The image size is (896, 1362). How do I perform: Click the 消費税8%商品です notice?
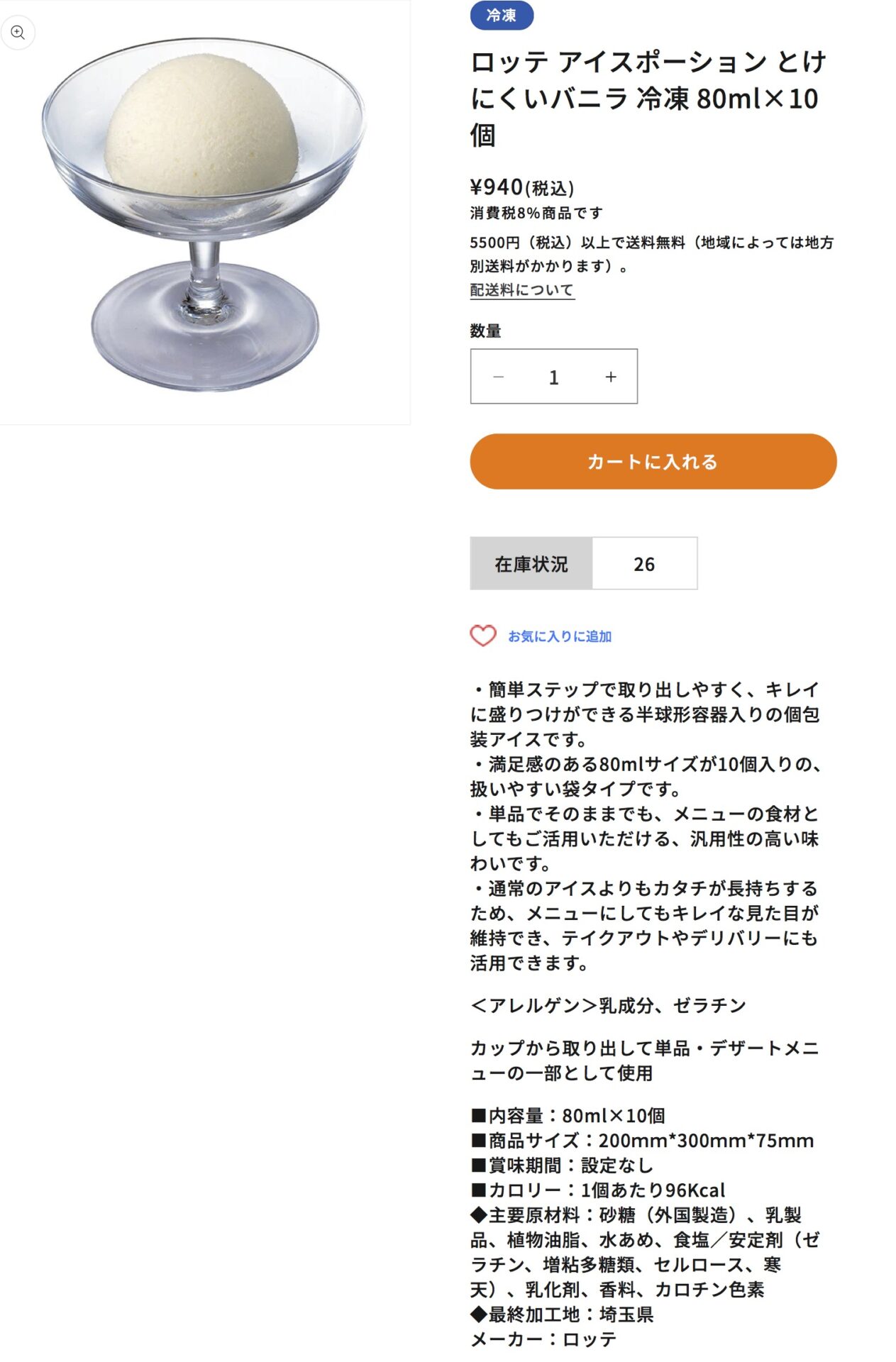536,213
